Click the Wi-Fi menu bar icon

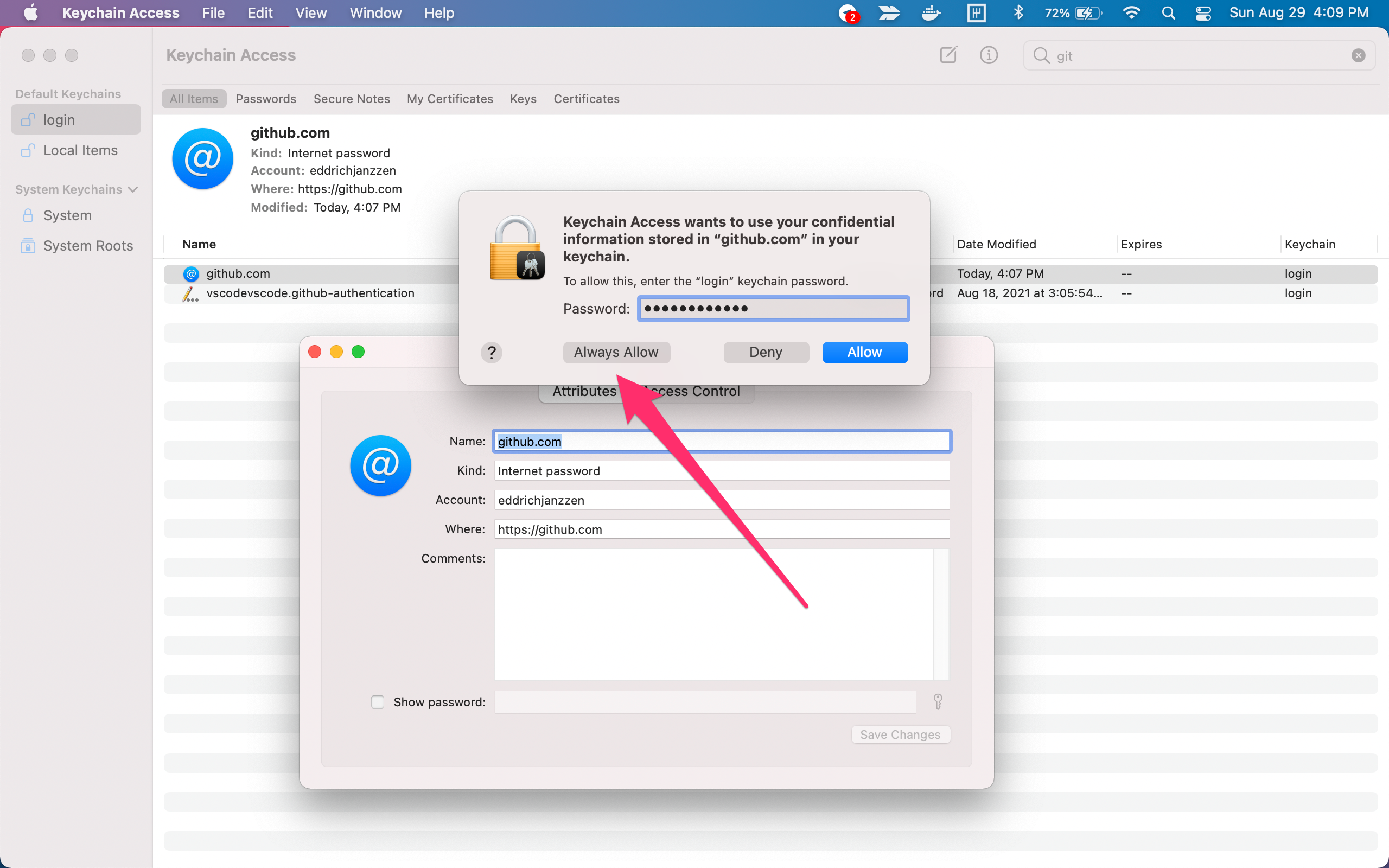pyautogui.click(x=1131, y=12)
